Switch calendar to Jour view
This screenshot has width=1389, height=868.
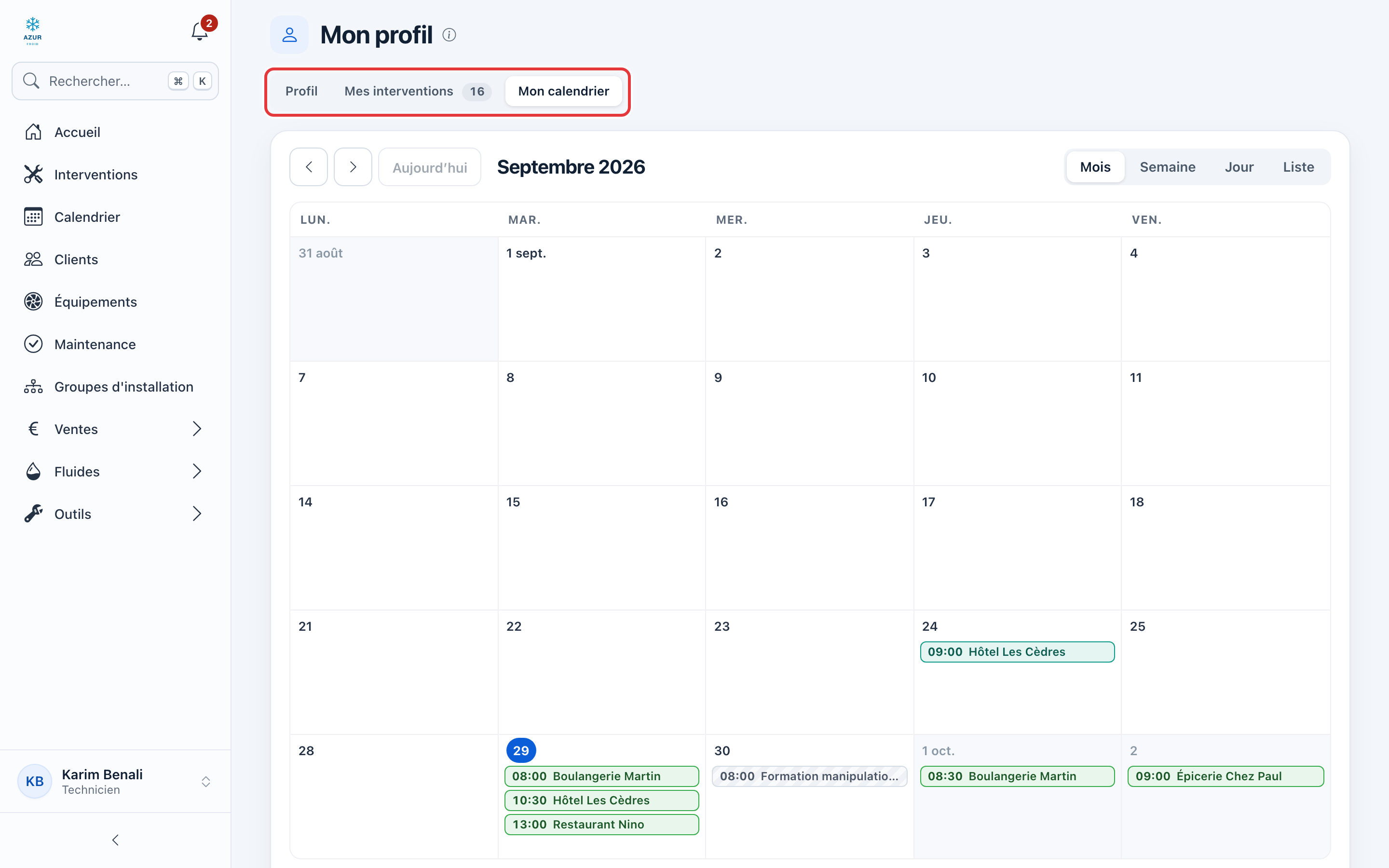(x=1239, y=167)
